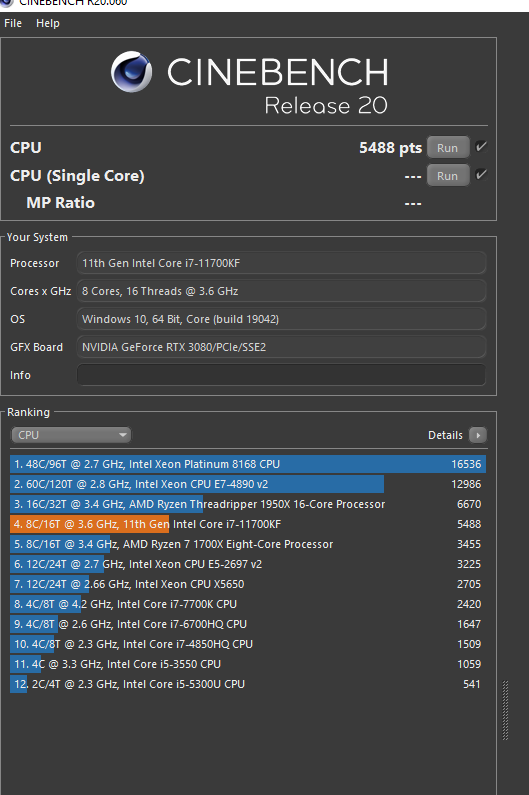Click the Cinebench sphere logo icon
The height and width of the screenshot is (795, 529).
131,71
